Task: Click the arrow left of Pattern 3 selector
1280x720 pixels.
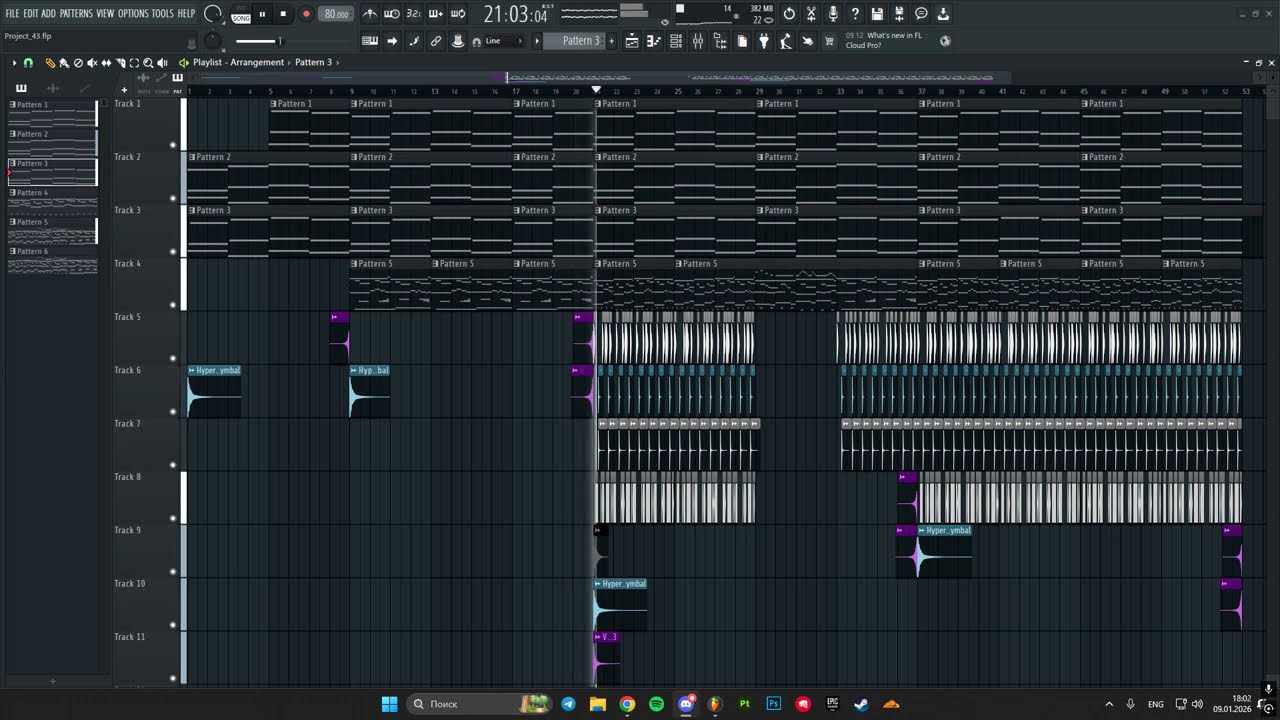Action: point(537,41)
